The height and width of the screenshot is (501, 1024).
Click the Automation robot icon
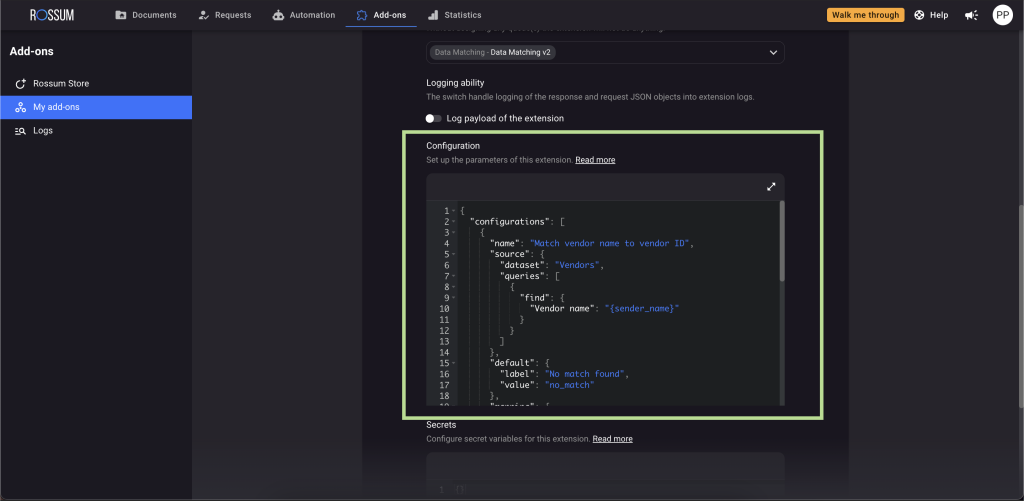pos(278,15)
